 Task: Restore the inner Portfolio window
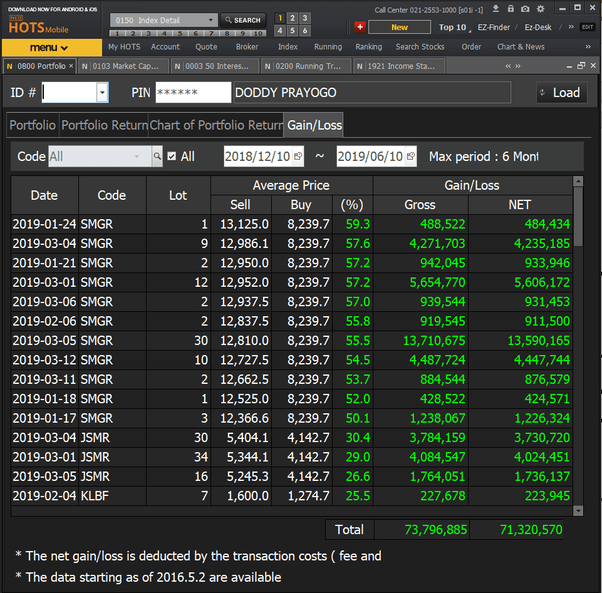click(581, 66)
